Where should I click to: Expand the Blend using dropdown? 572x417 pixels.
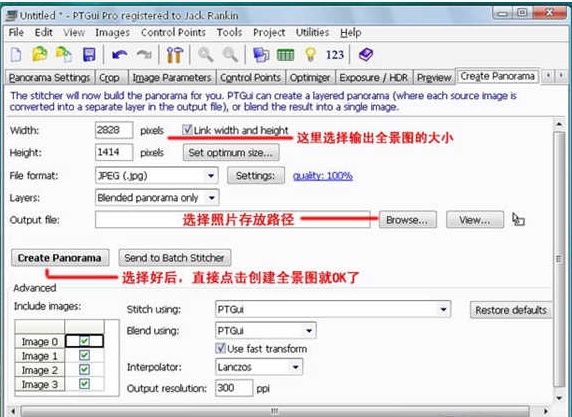[266, 331]
